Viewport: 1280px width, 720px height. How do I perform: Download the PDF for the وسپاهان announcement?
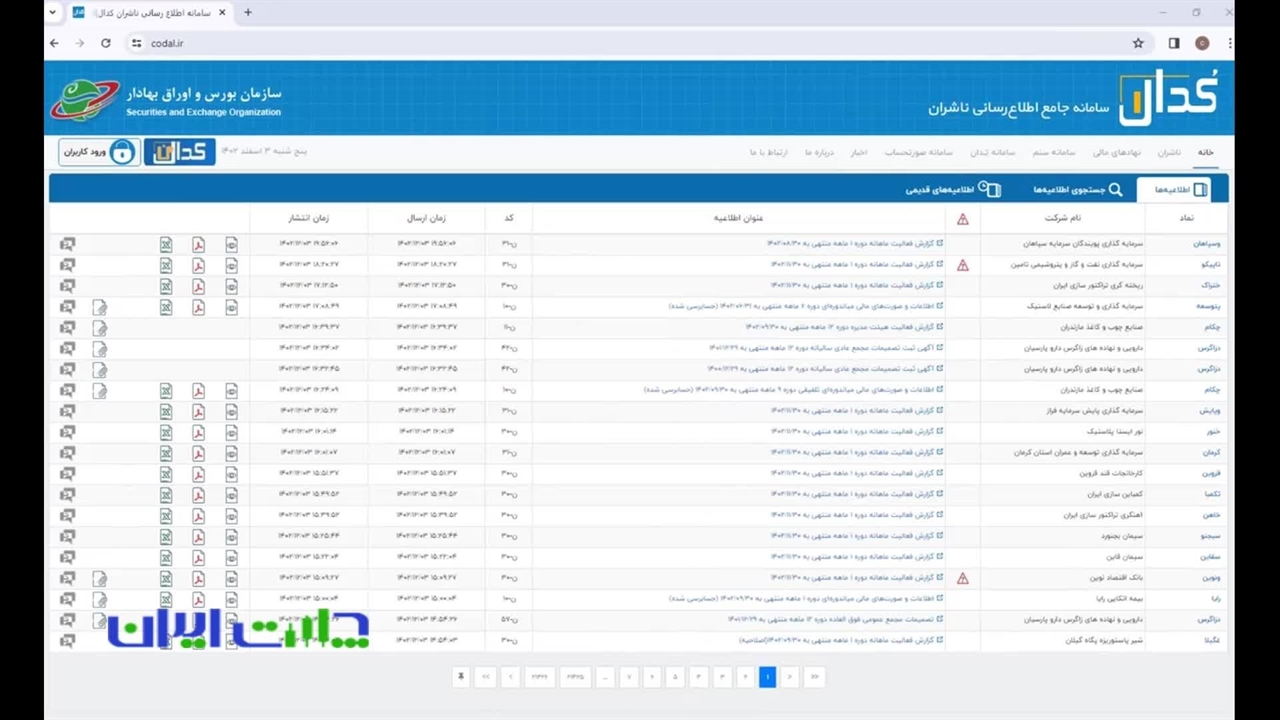[198, 244]
